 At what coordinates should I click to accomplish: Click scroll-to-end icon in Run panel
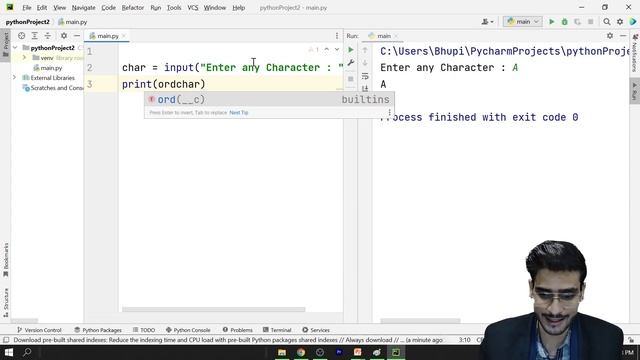(365, 88)
